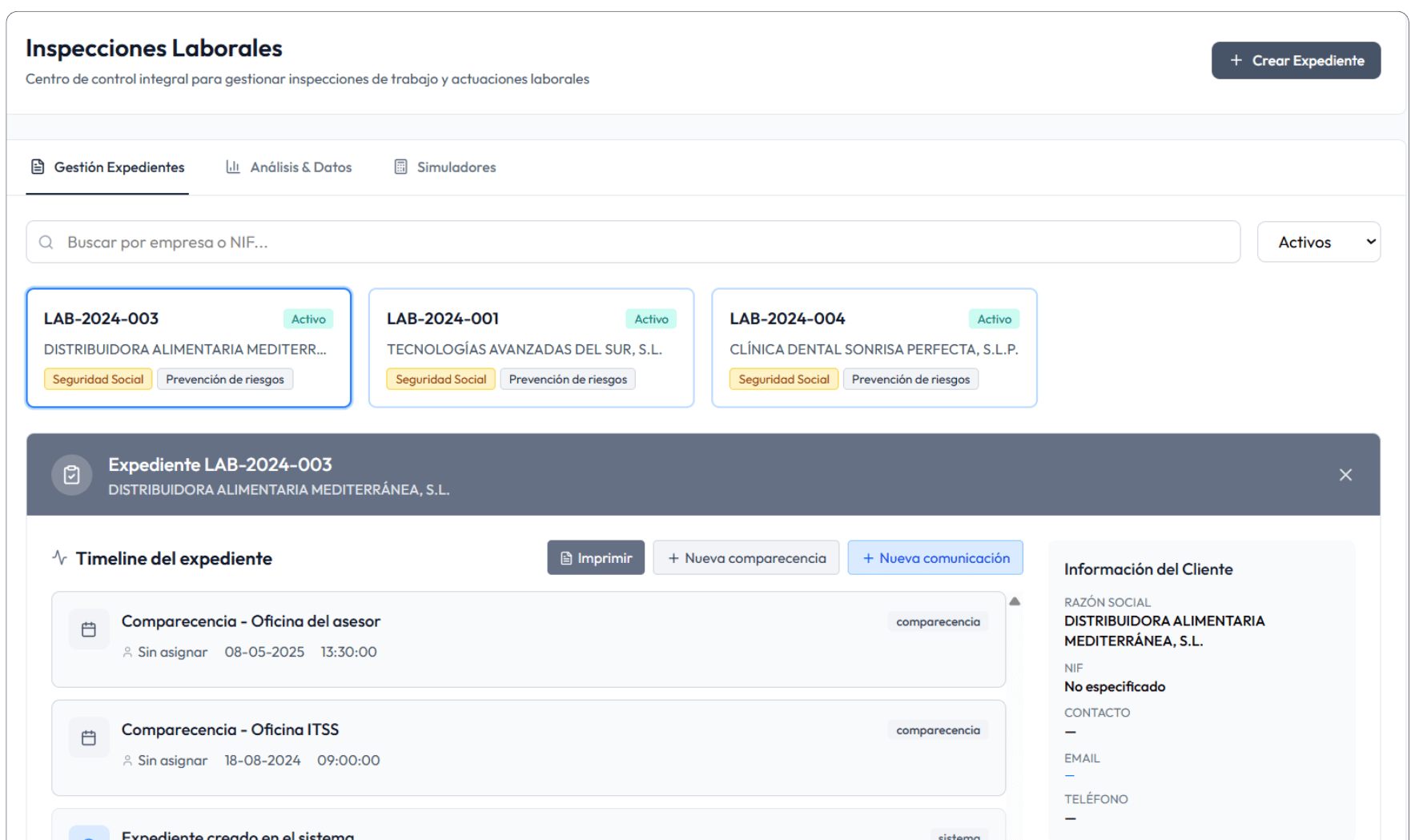Create a Nueva comunicación
1415x840 pixels.
click(x=935, y=557)
